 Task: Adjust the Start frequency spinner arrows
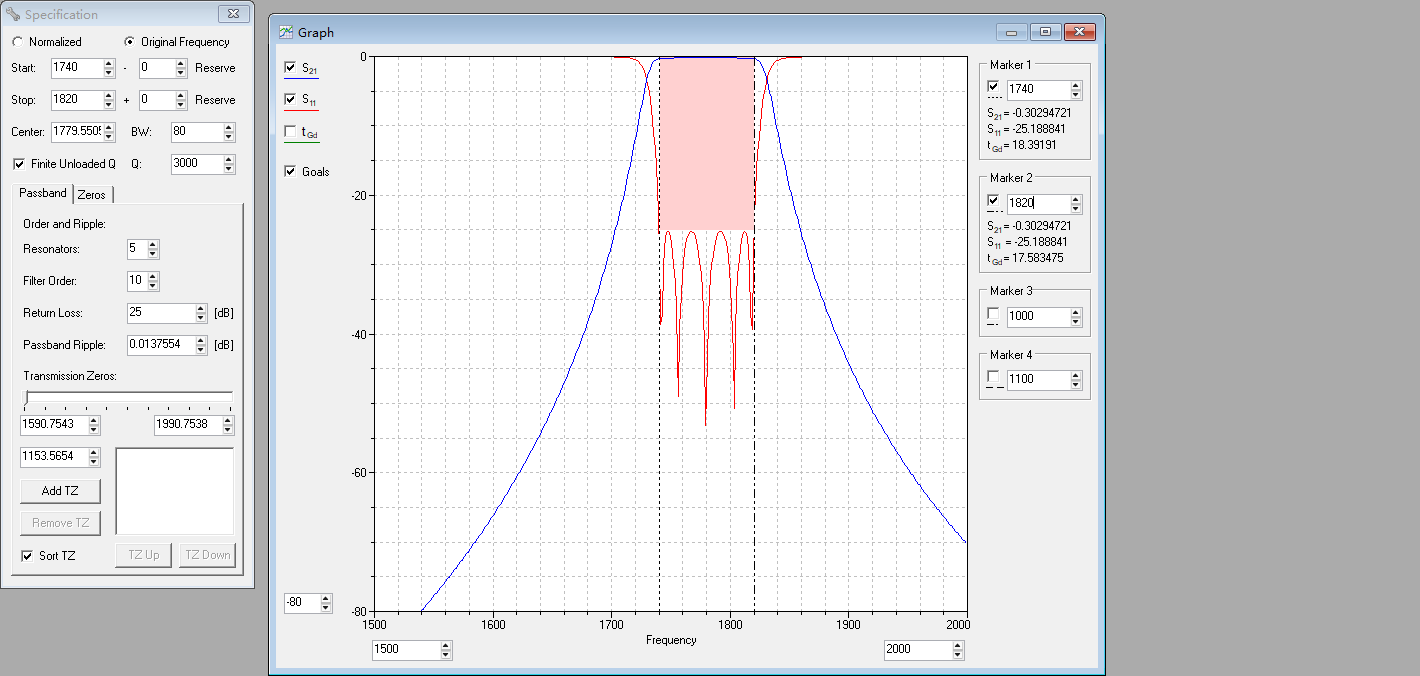pyautogui.click(x=109, y=68)
